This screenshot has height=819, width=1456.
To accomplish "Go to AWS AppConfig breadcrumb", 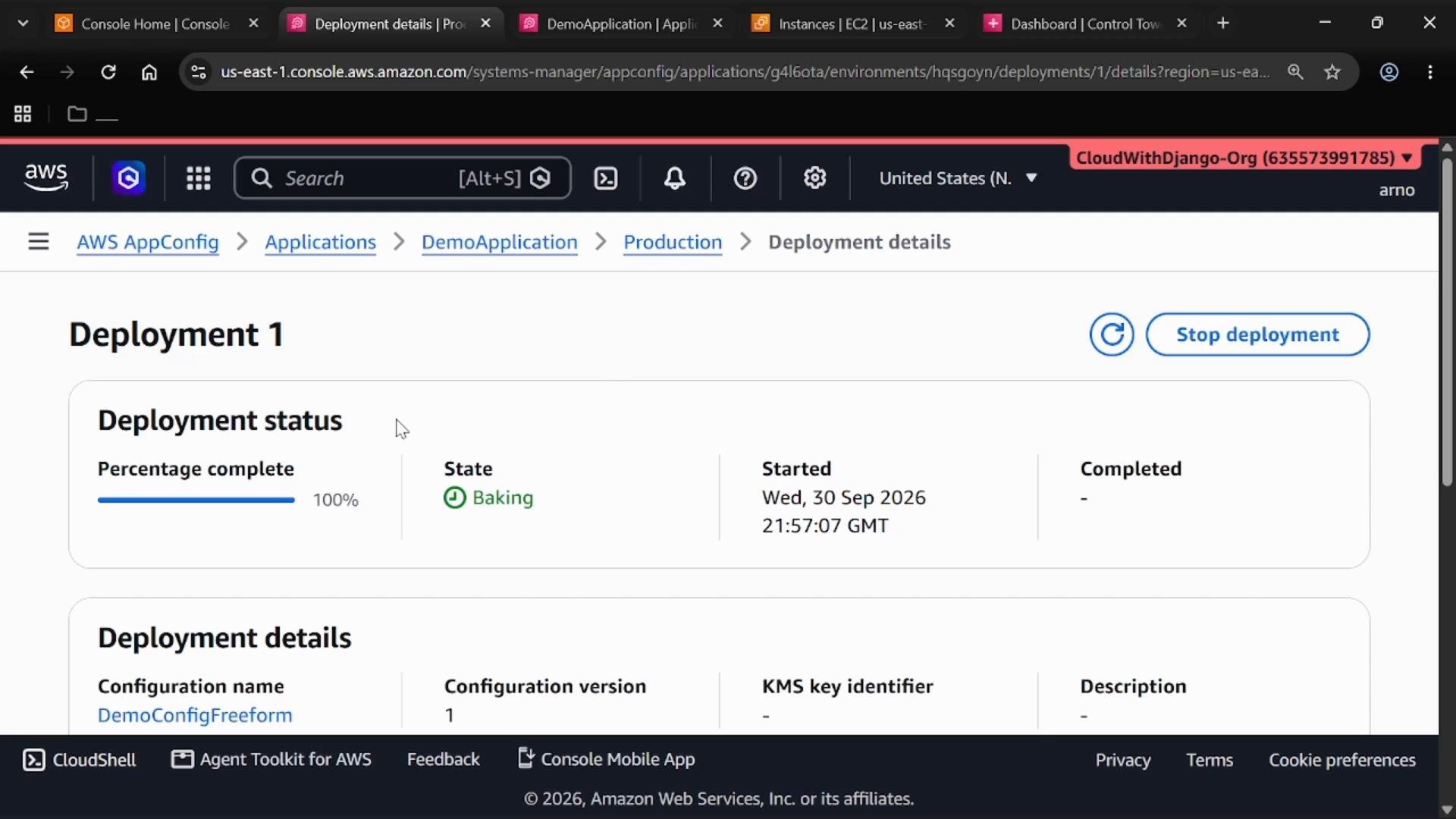I will tap(148, 242).
